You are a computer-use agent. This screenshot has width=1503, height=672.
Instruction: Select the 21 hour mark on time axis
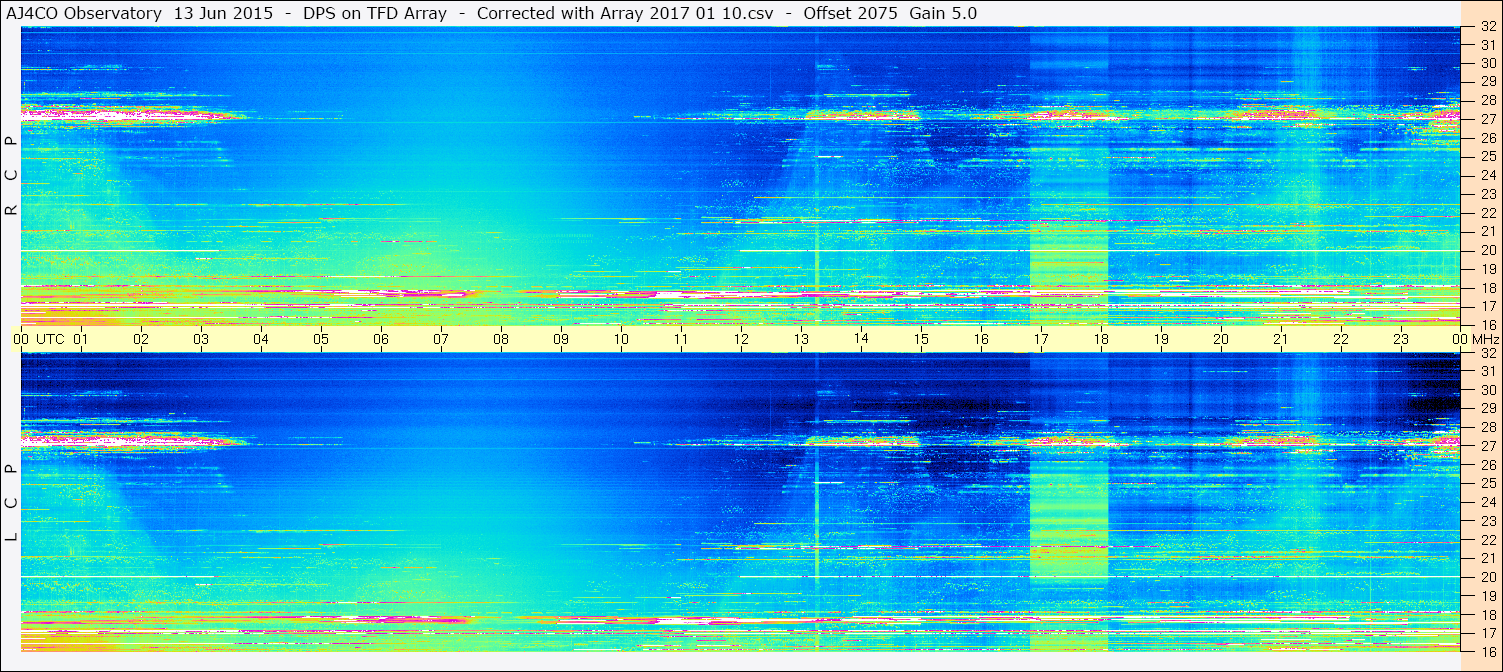(x=1281, y=339)
